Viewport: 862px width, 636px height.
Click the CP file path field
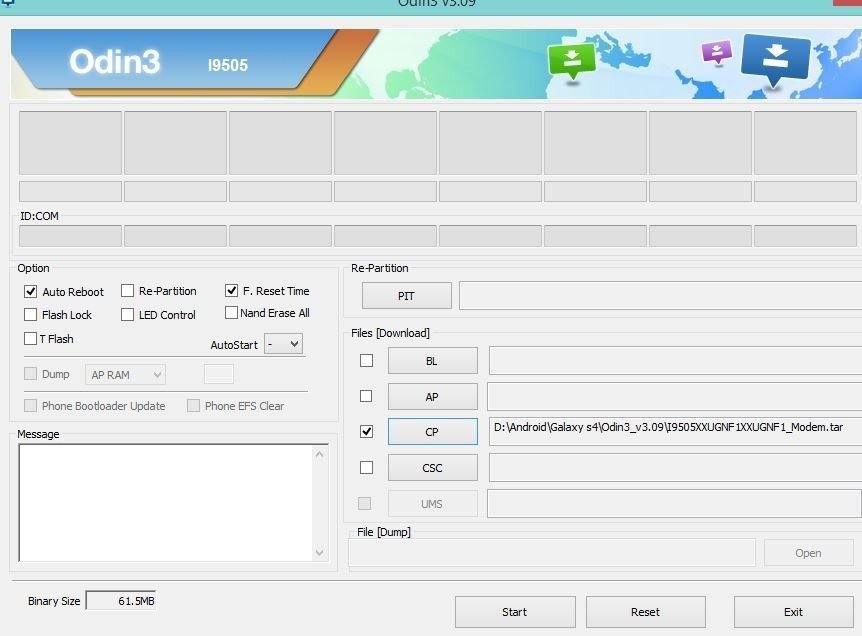[x=675, y=431]
